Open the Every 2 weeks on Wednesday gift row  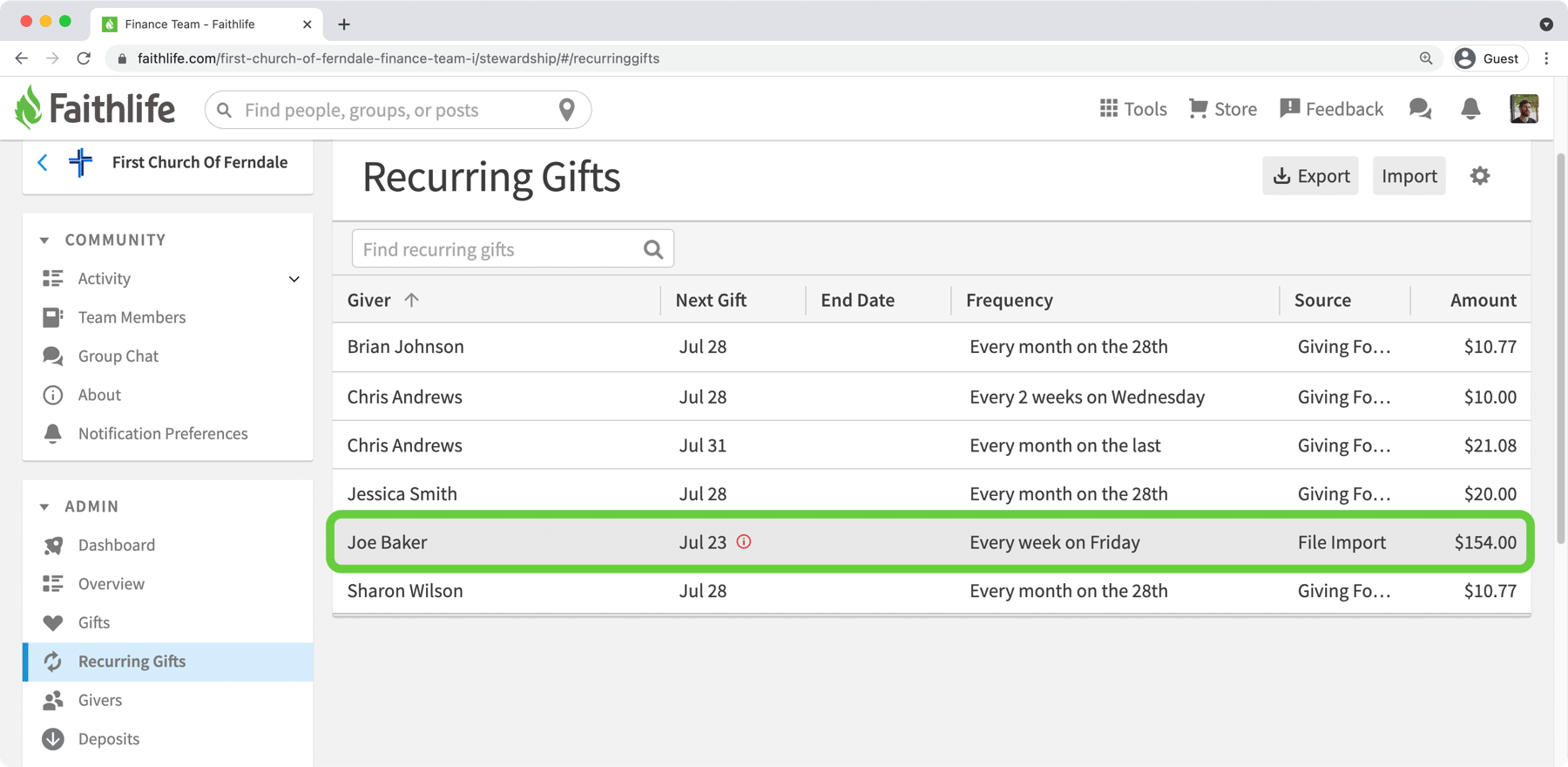coord(931,397)
